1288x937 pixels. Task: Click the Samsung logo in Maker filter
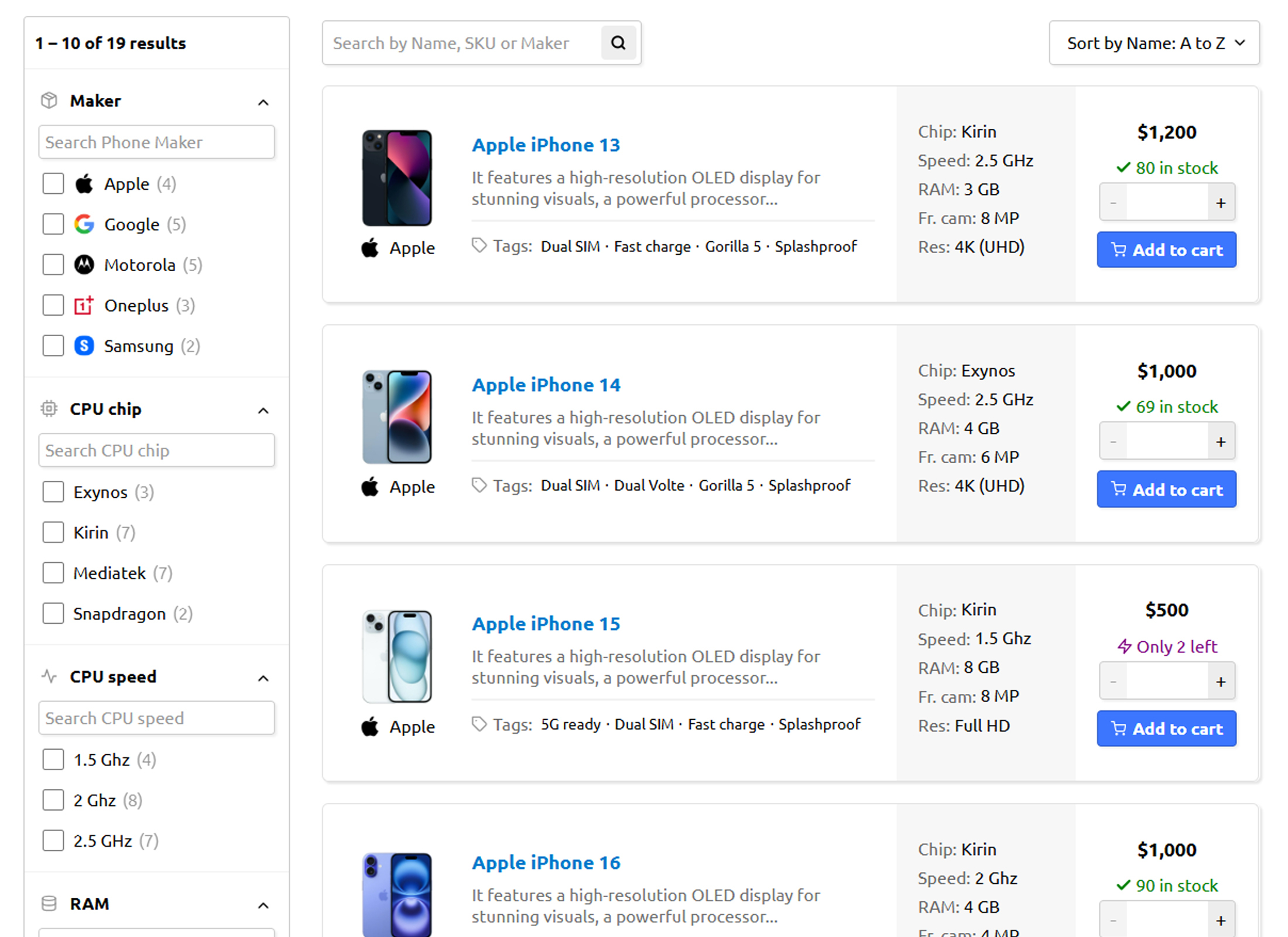(x=84, y=346)
